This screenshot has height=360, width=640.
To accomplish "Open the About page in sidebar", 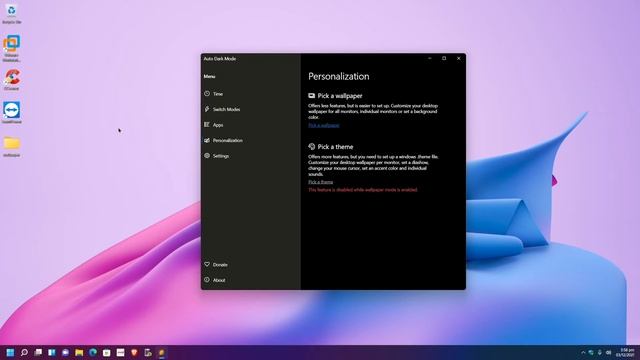I will 215,280.
